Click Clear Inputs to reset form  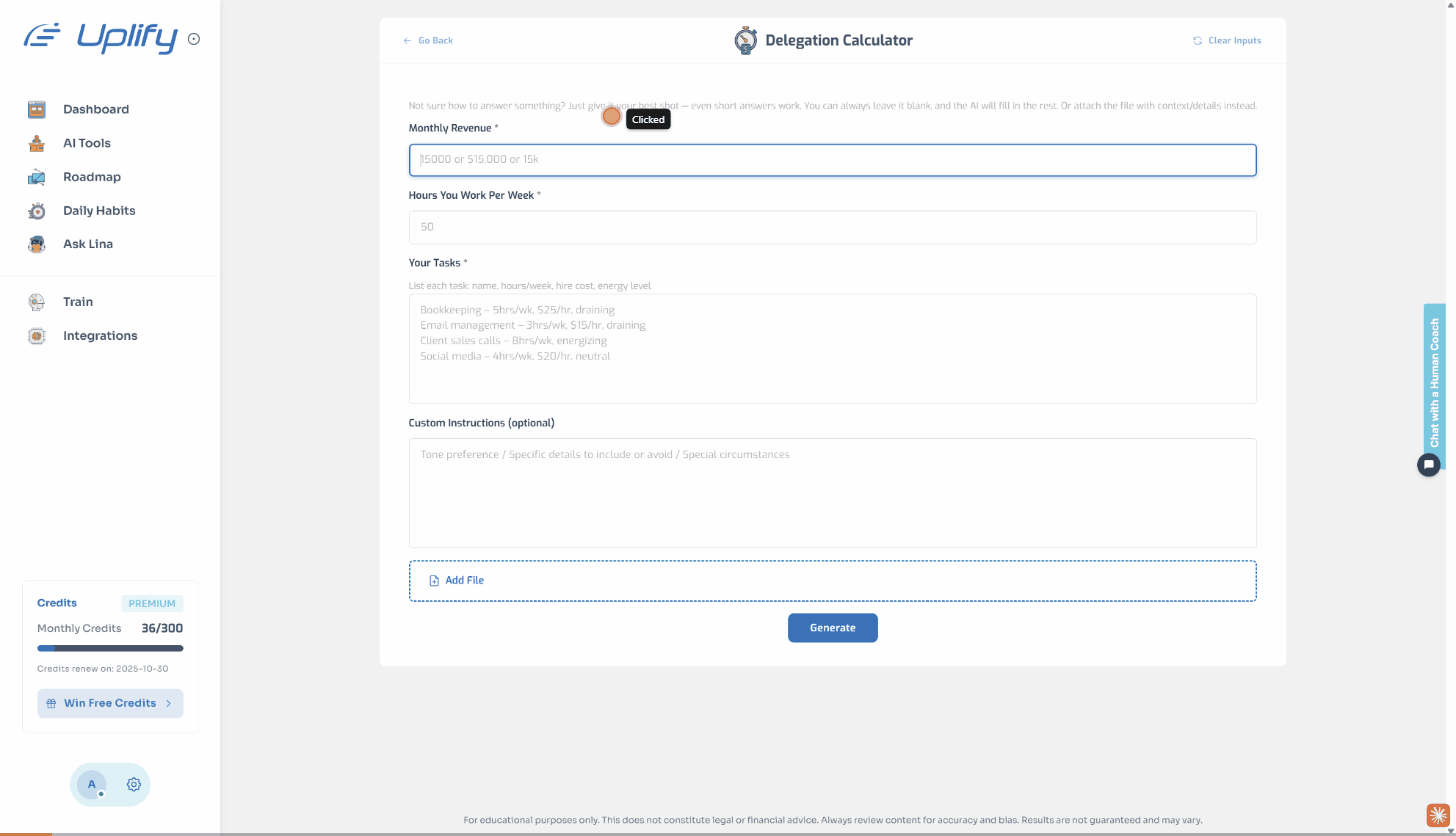(1227, 41)
